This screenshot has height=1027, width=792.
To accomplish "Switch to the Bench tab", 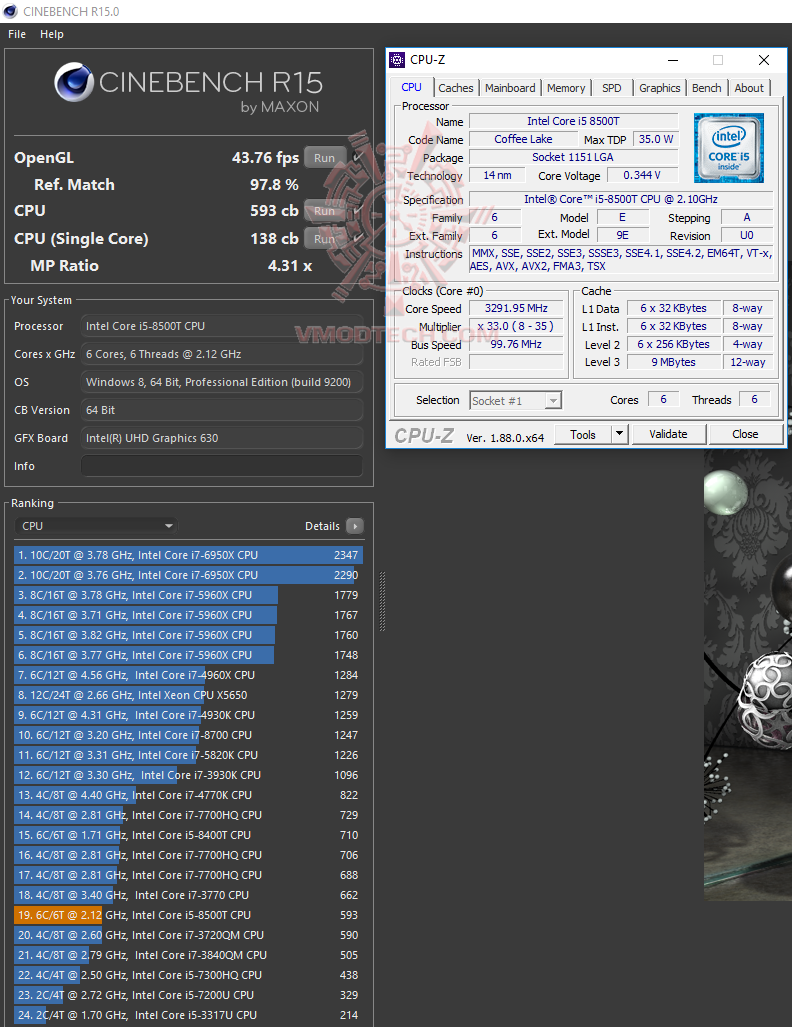I will click(x=706, y=88).
